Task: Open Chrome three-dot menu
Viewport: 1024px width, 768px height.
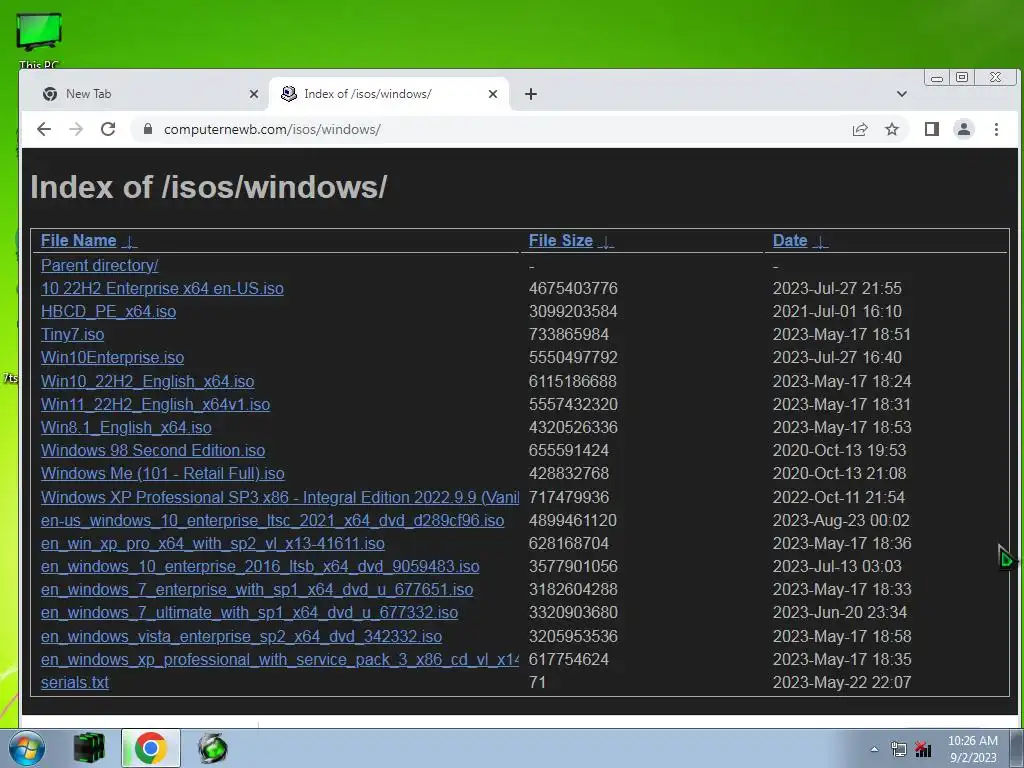Action: [x=997, y=129]
